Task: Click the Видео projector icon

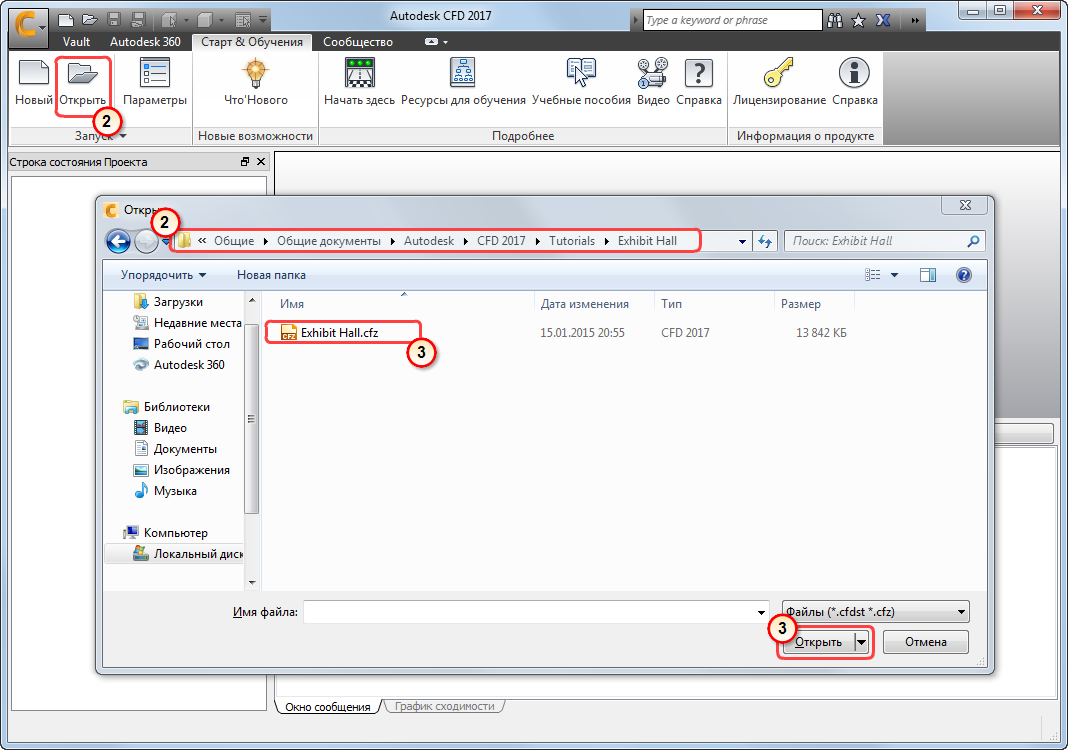Action: click(x=653, y=83)
